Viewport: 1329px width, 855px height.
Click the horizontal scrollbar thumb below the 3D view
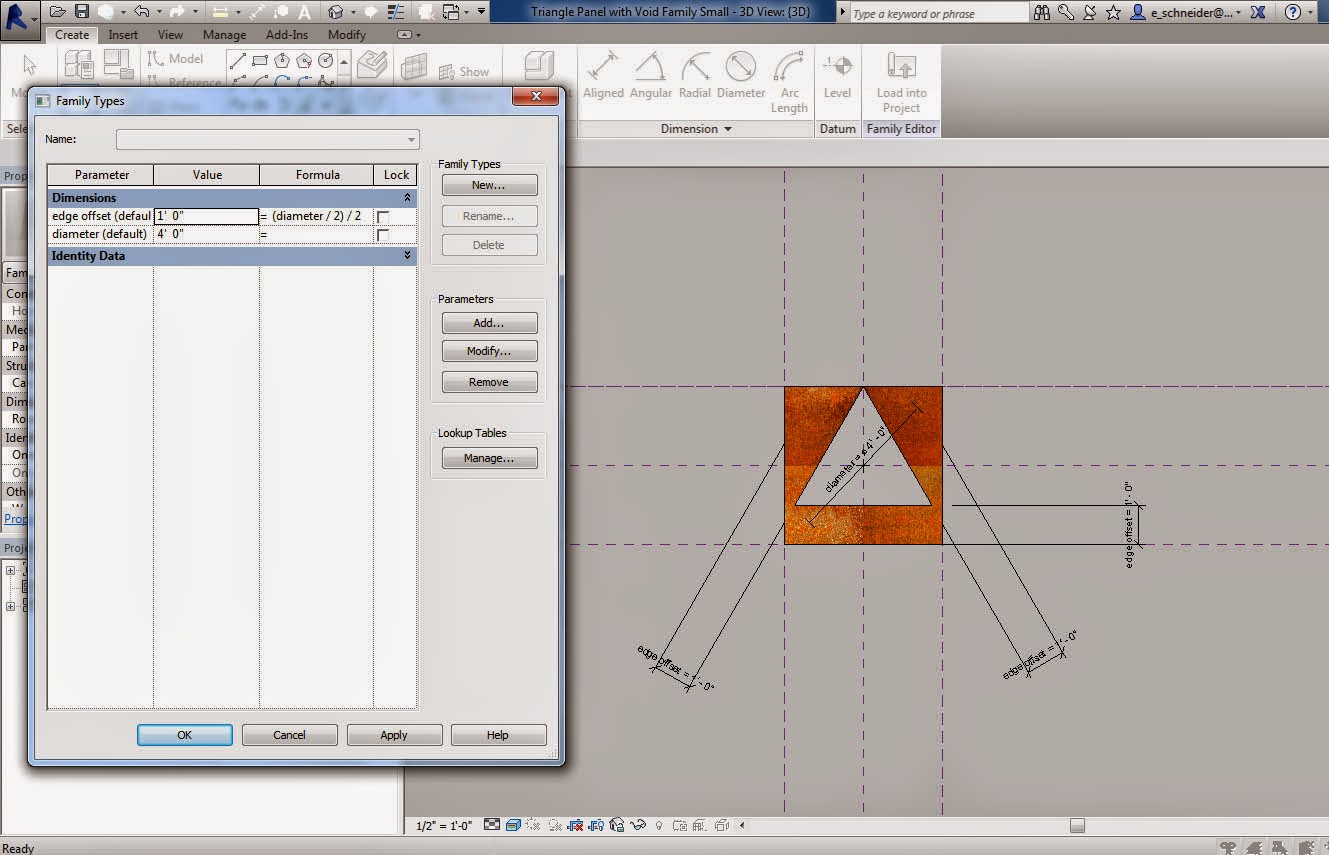click(x=1077, y=826)
